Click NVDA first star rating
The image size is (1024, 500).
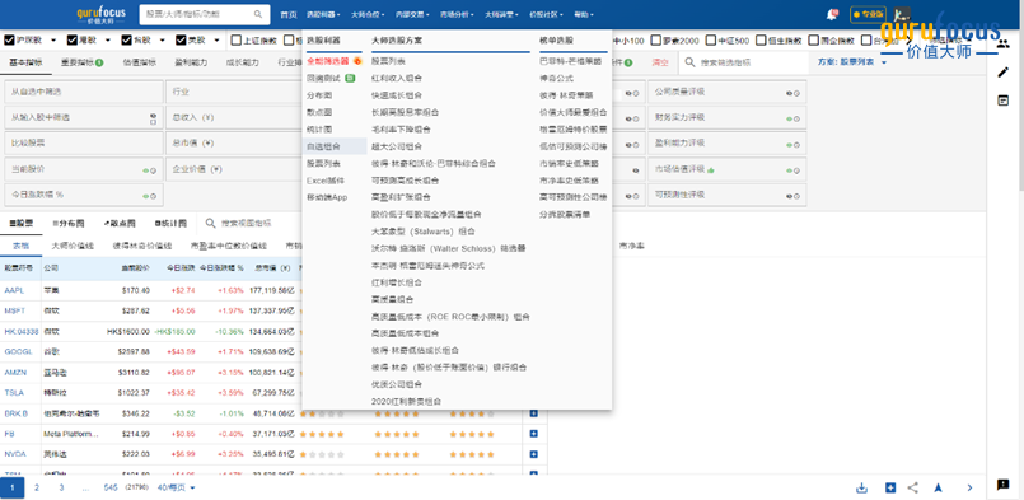point(304,454)
